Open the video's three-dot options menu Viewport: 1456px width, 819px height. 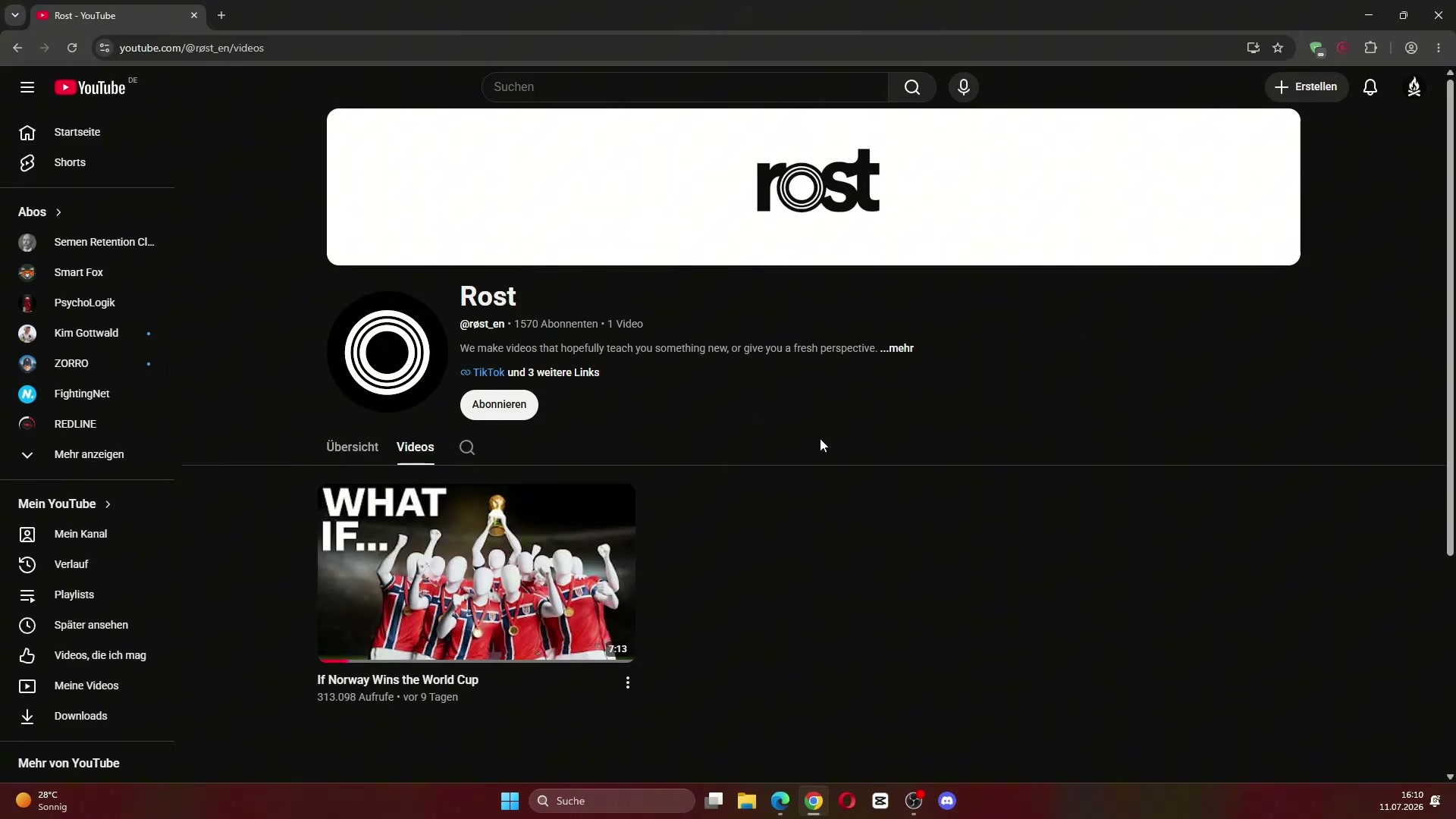point(627,682)
